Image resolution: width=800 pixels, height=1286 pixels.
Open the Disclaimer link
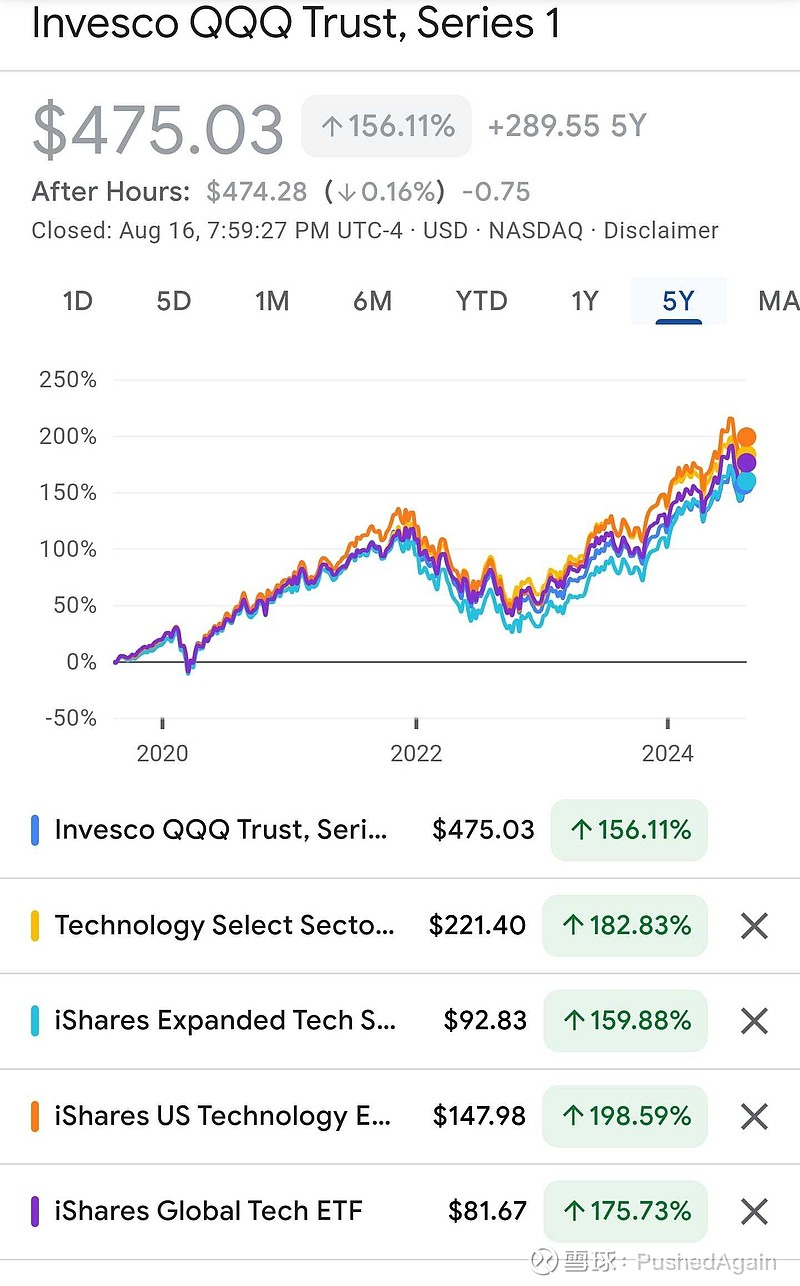tap(661, 230)
